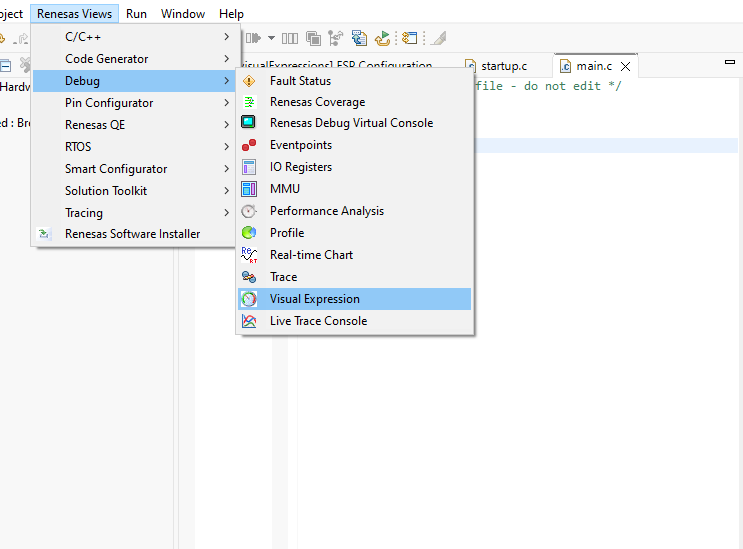Open the Run menu
Viewport: 743px width, 549px height.
[x=136, y=14]
